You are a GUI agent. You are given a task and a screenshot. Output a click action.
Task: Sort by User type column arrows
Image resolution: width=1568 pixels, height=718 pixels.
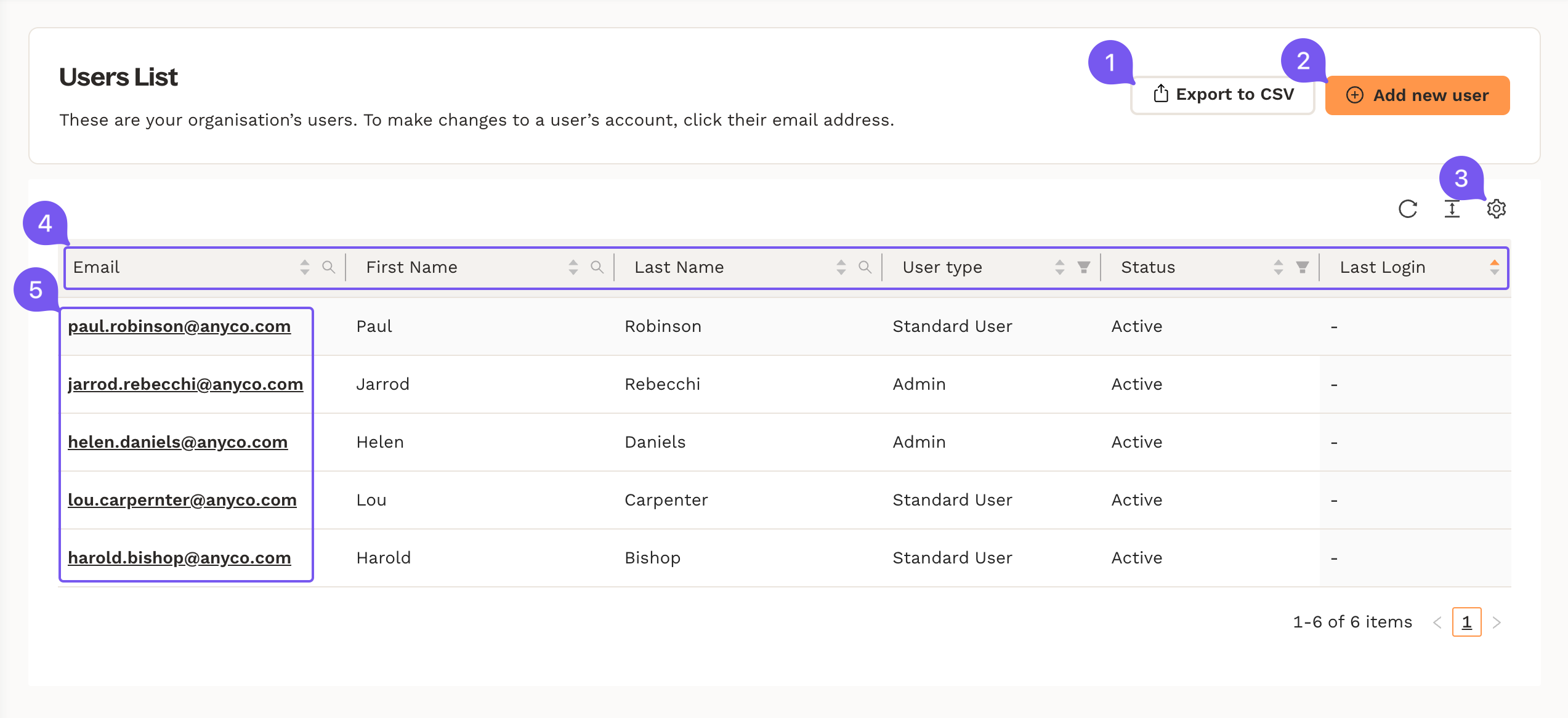tap(1060, 267)
